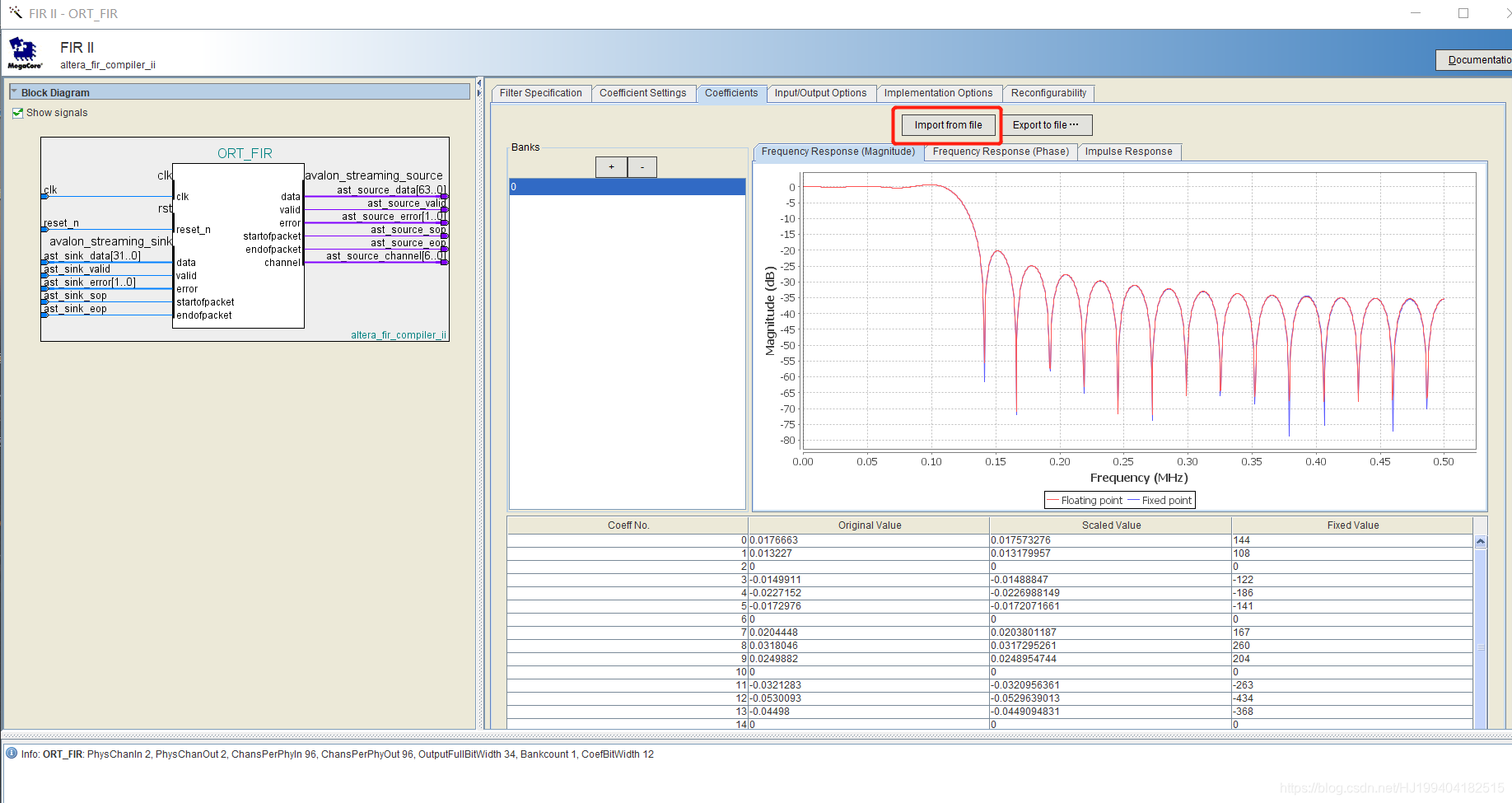Click ast_source_channel[6..0] signal label
1512x803 pixels.
(386, 256)
